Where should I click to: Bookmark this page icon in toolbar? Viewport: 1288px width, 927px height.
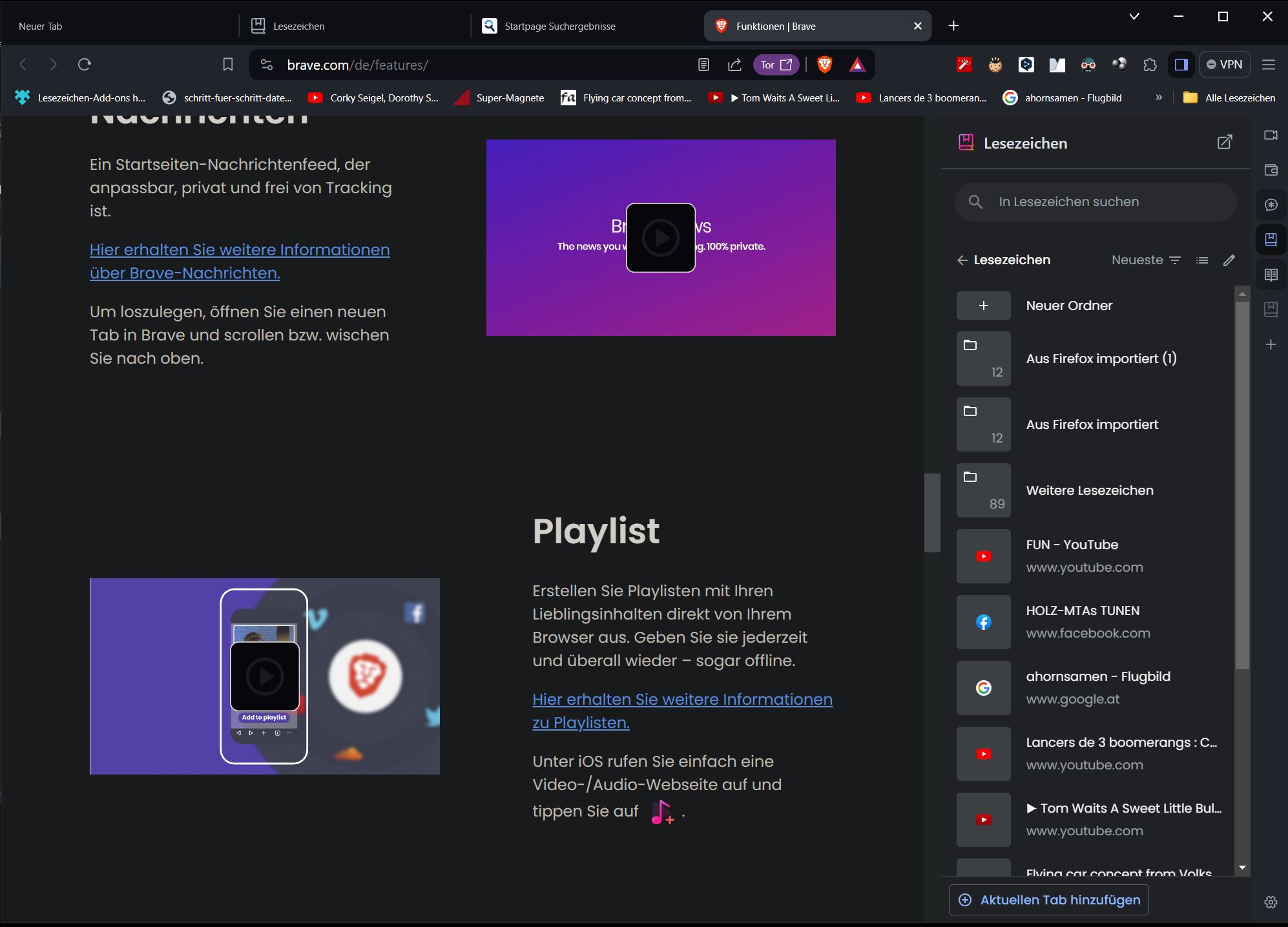click(227, 65)
